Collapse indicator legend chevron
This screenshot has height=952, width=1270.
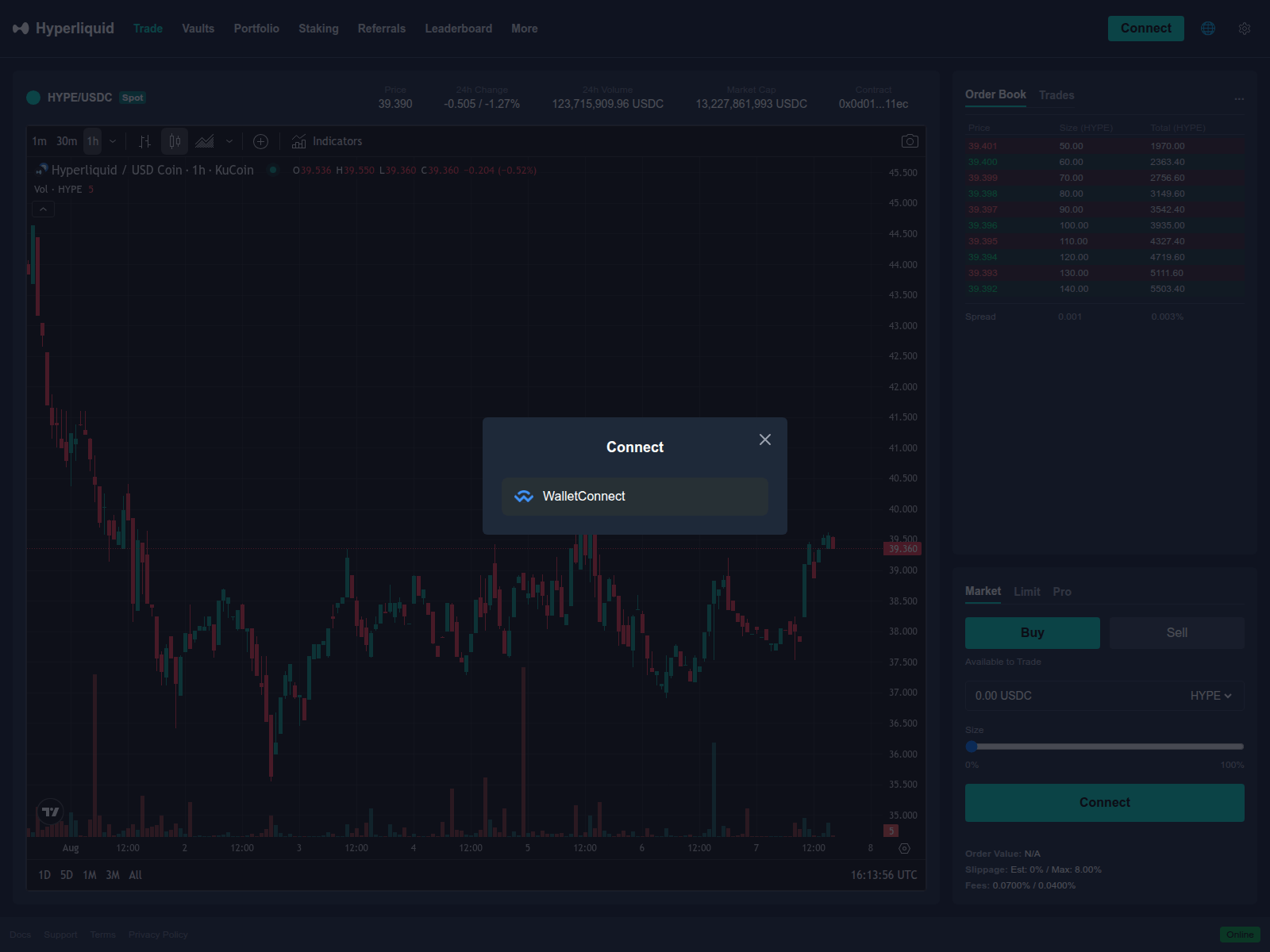(43, 209)
